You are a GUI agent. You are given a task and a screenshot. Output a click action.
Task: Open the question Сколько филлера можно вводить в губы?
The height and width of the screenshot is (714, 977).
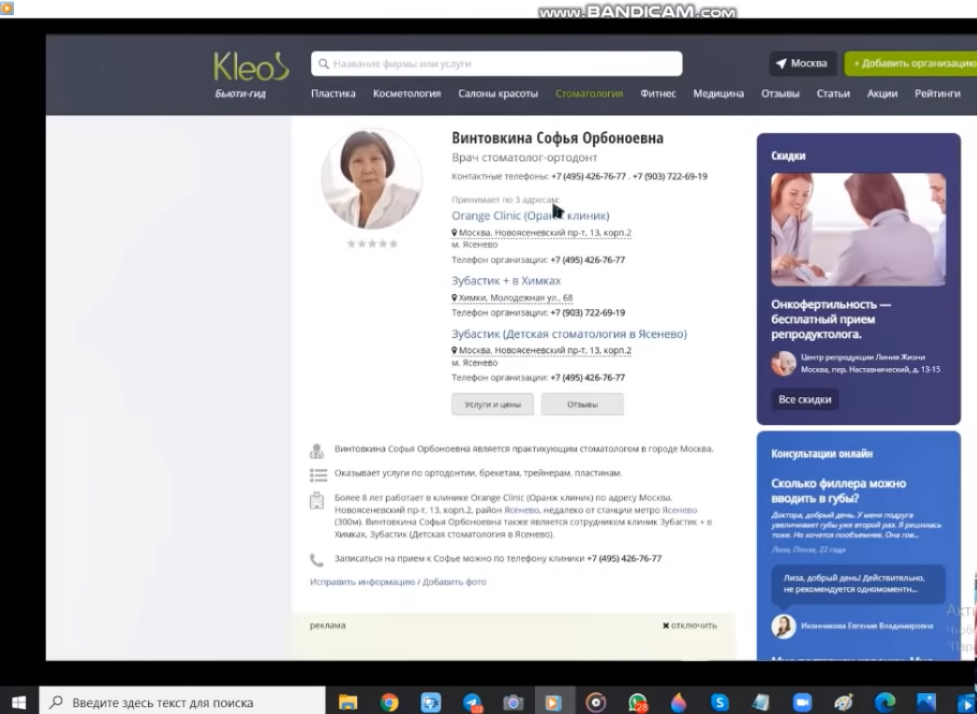click(x=838, y=491)
